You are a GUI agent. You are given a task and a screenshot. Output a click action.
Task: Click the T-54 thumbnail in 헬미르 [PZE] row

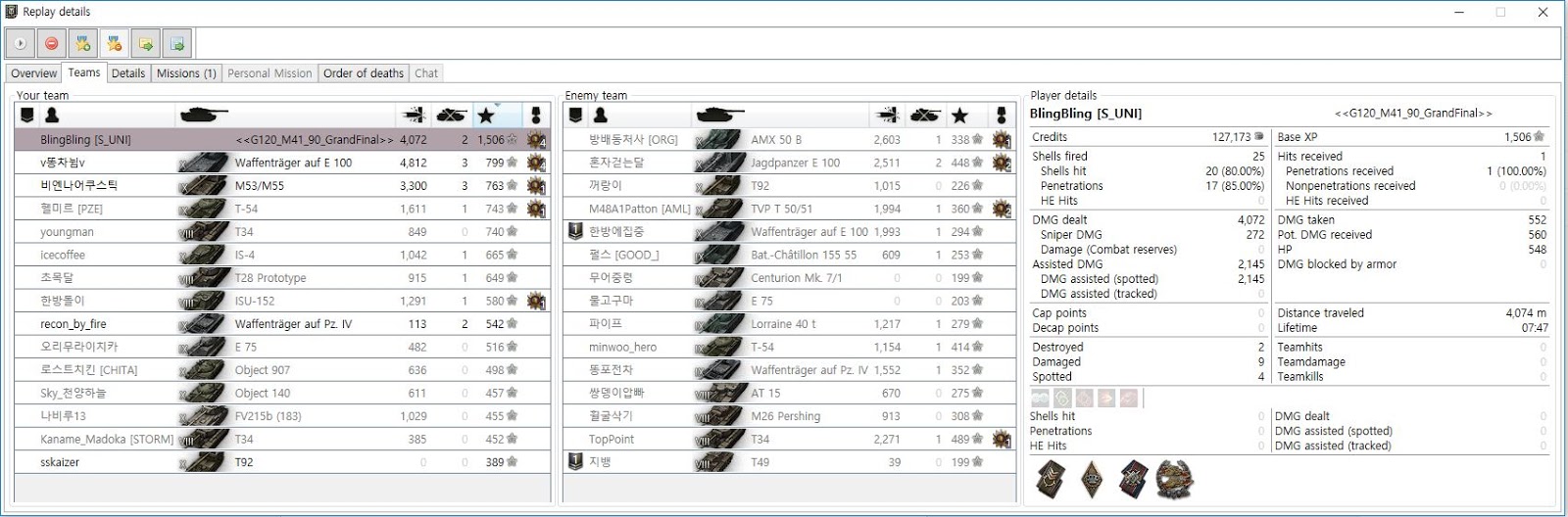tap(203, 209)
